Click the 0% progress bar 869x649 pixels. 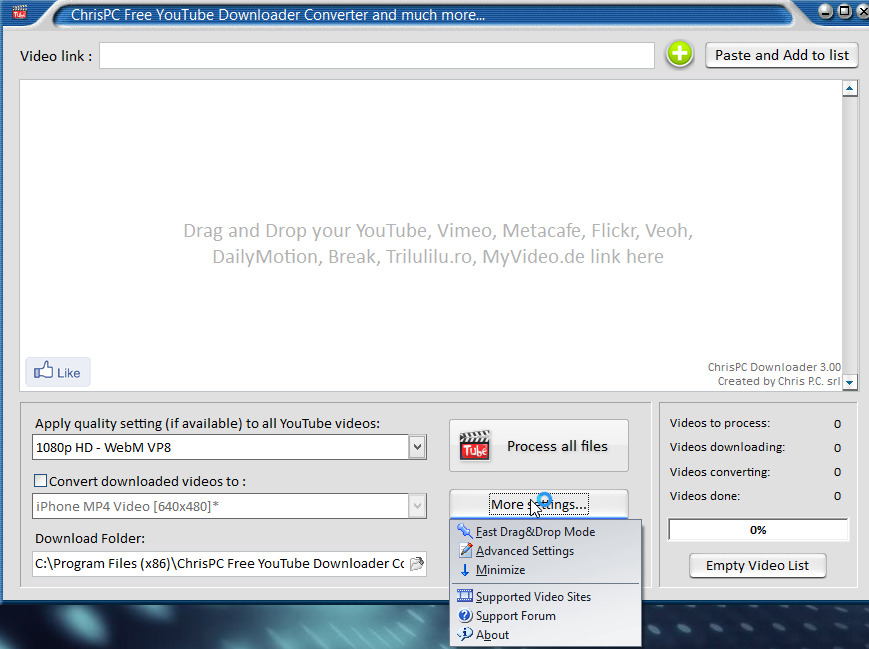click(758, 530)
